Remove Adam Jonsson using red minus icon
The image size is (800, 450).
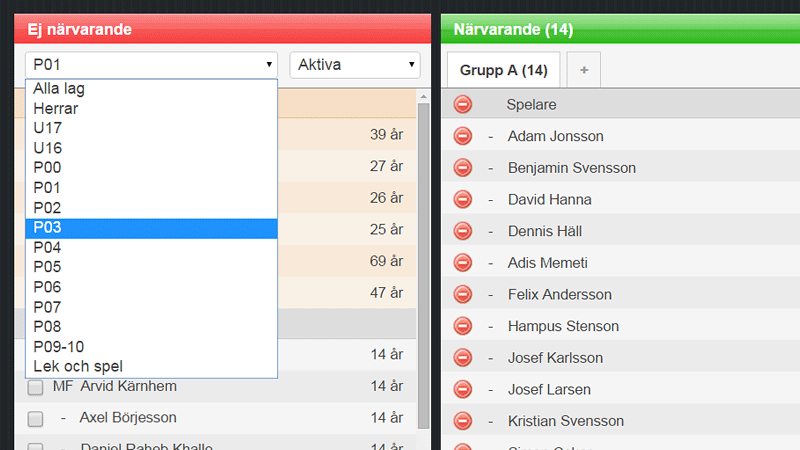(463, 136)
